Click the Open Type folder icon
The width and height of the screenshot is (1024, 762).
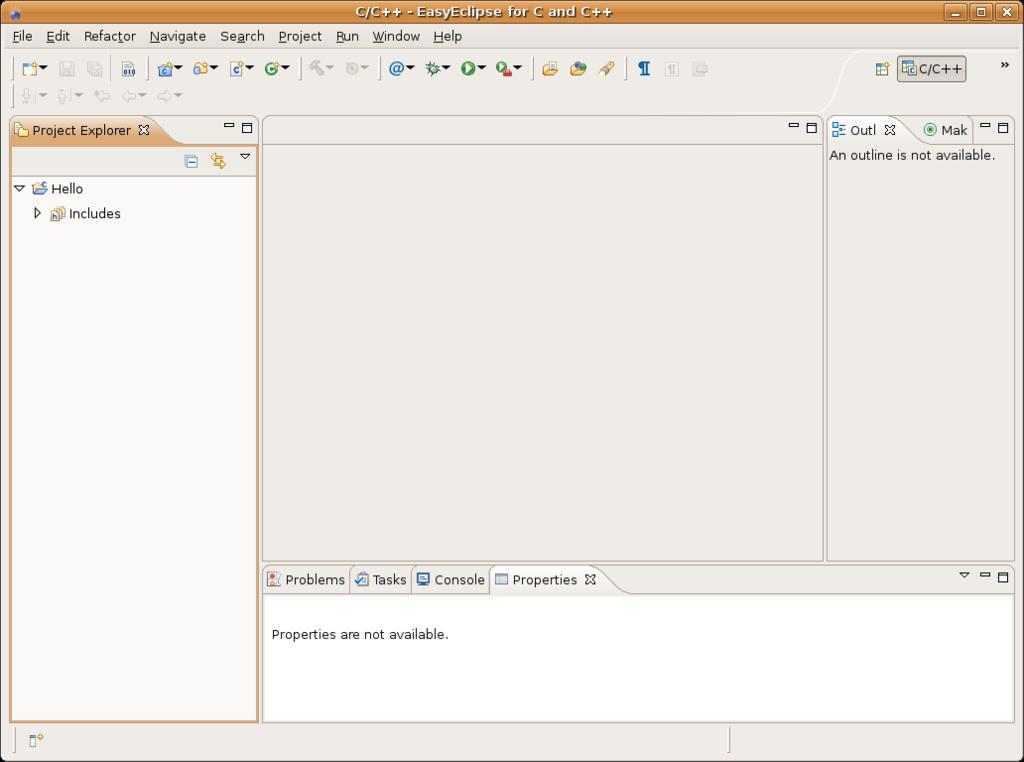pyautogui.click(x=549, y=69)
